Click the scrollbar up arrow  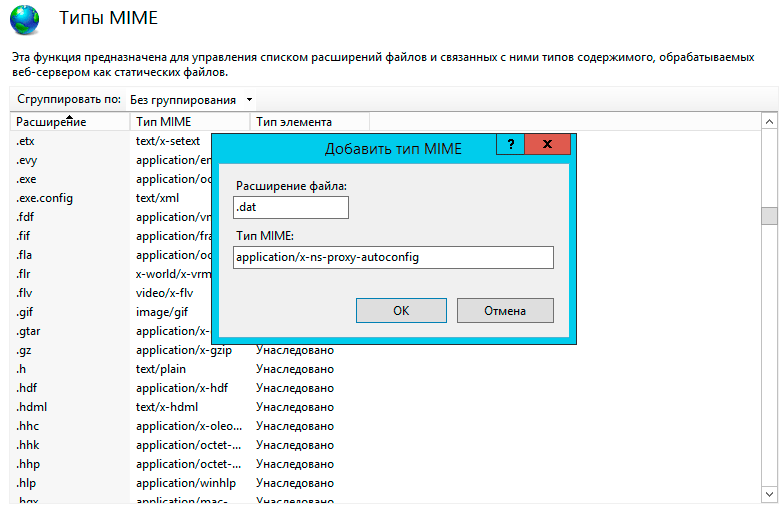[x=769, y=122]
